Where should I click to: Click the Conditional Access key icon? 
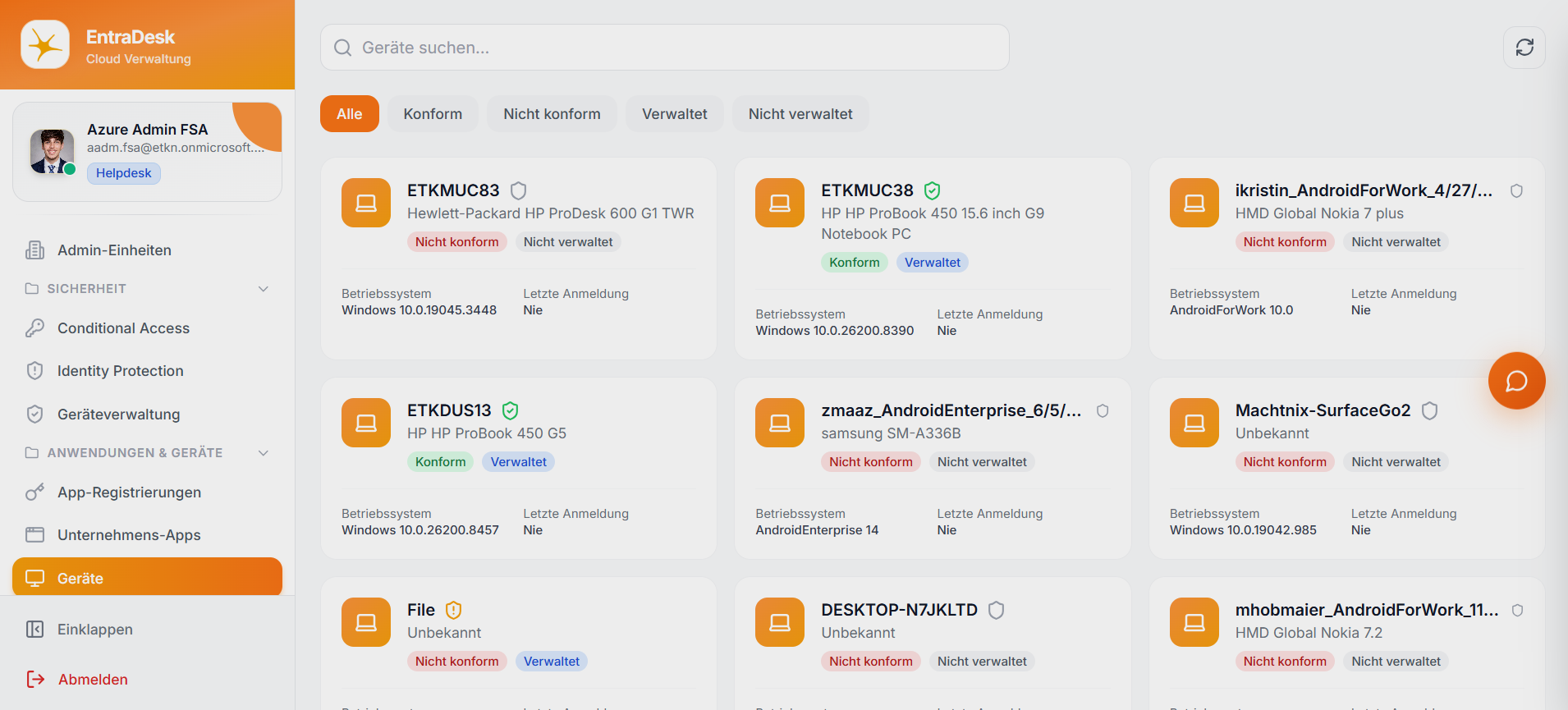coord(34,328)
